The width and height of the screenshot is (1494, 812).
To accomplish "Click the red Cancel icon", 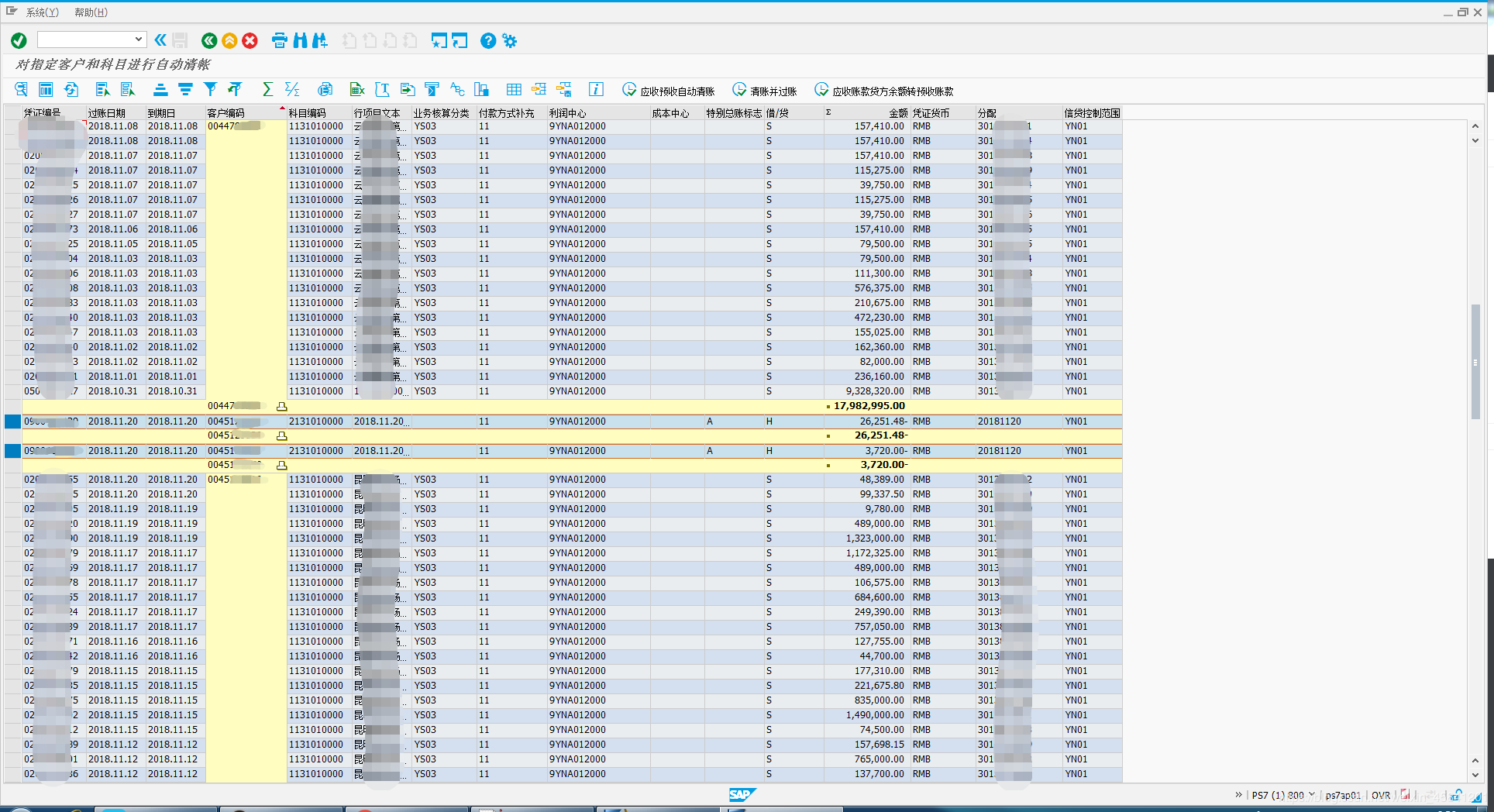I will (x=250, y=40).
